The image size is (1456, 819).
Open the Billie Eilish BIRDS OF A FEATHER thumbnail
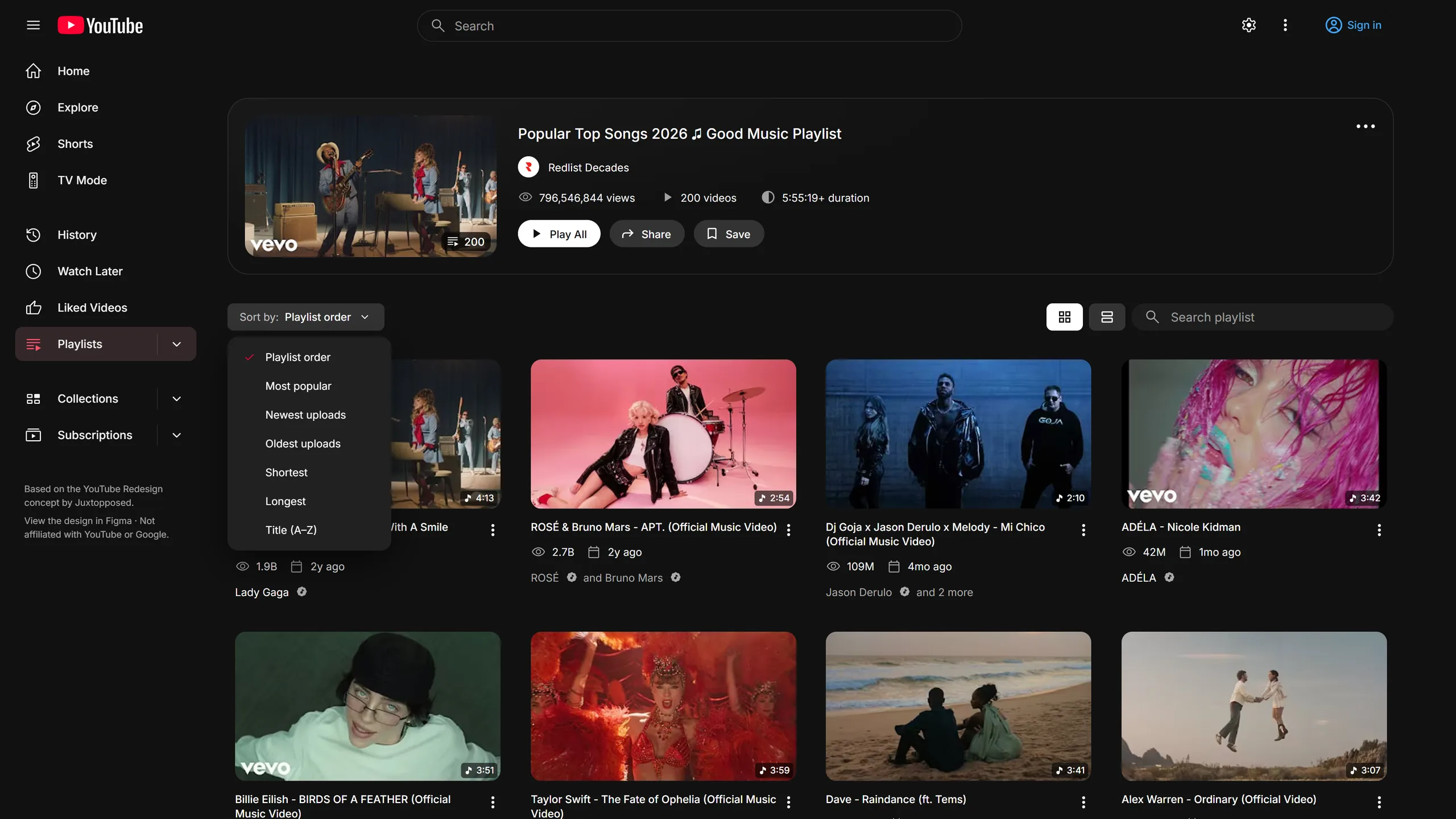367,706
